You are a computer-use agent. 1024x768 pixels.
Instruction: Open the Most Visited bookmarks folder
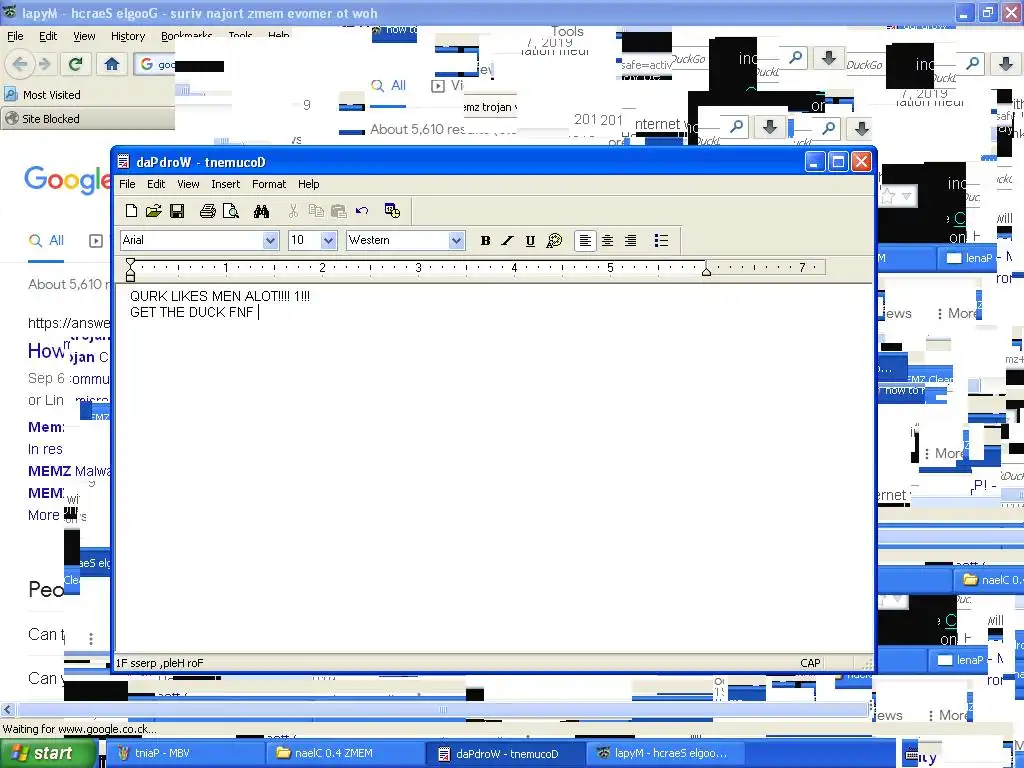43,95
